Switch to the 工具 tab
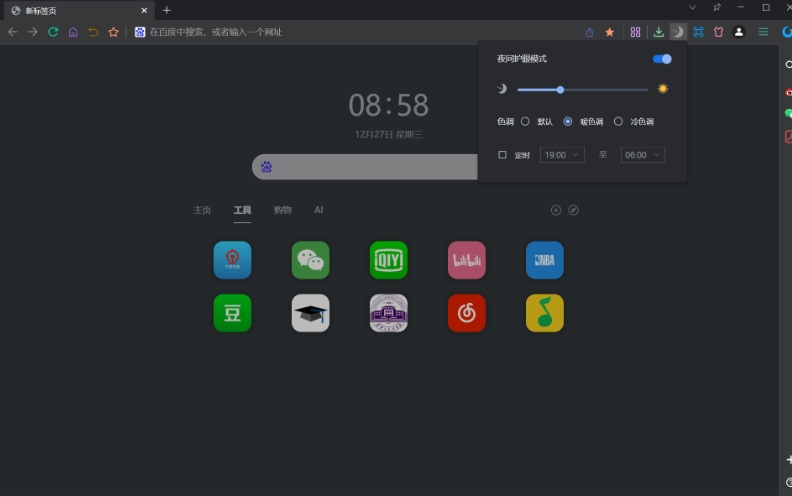Image resolution: width=792 pixels, height=496 pixels. tap(242, 210)
